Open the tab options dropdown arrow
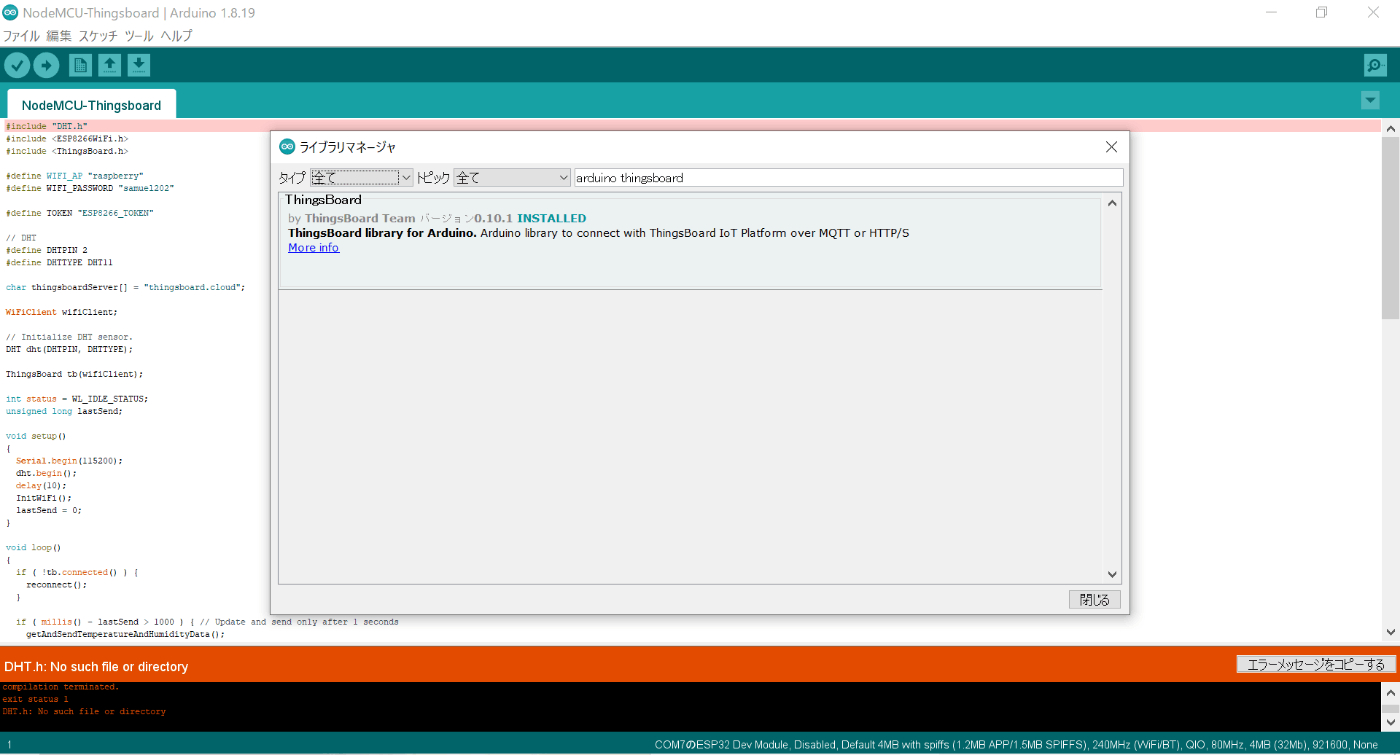The image size is (1400, 755). 1370,100
